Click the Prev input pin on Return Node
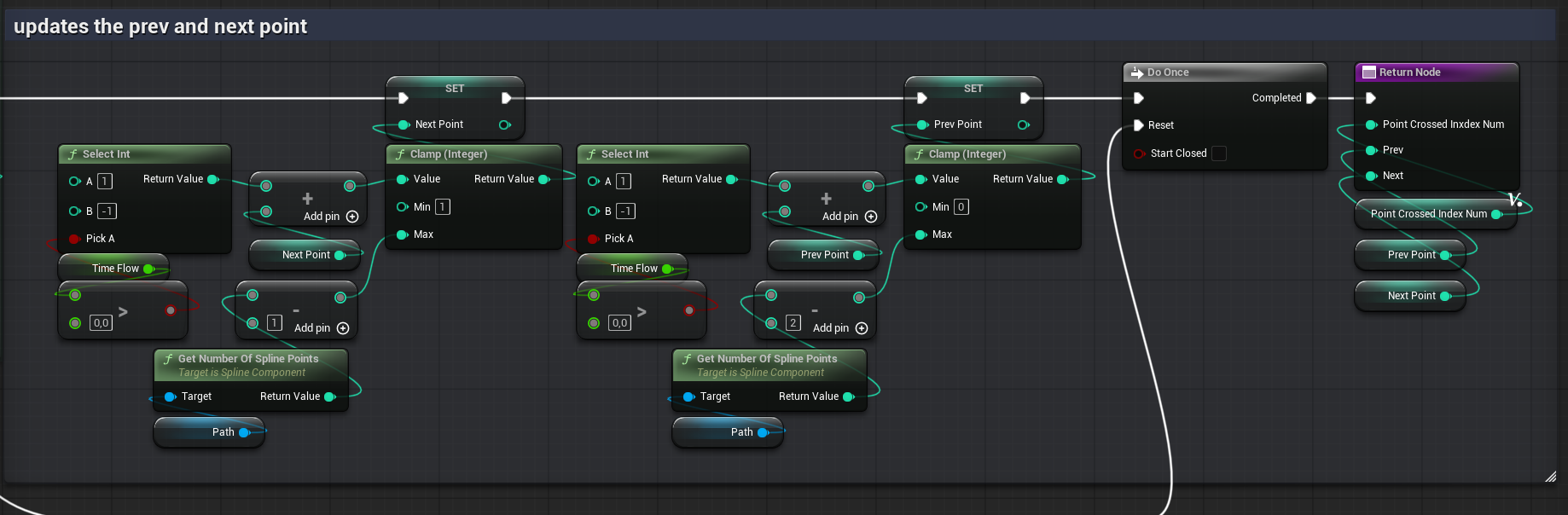The image size is (1568, 515). [x=1371, y=150]
